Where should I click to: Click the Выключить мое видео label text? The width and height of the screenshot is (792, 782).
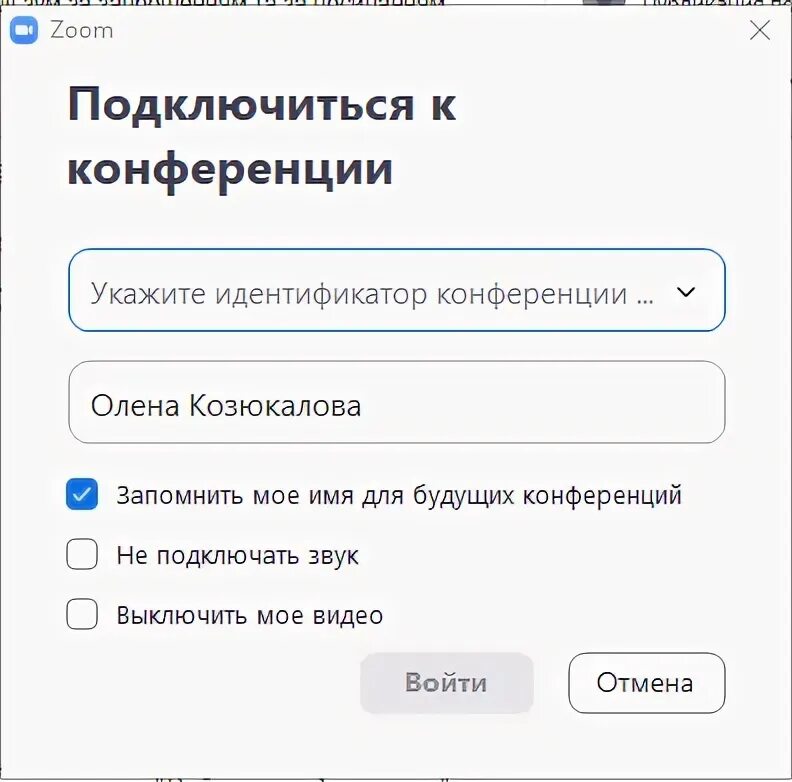coord(250,615)
